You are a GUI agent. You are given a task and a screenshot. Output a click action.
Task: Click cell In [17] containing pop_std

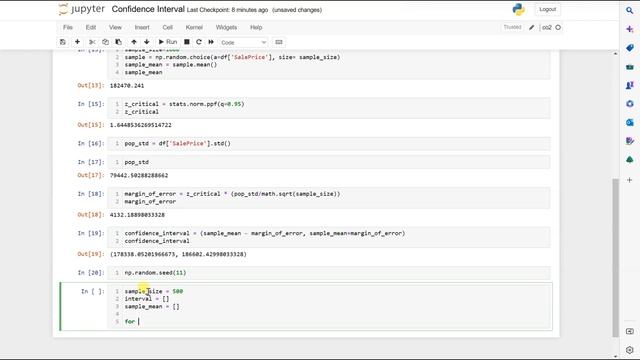329,162
